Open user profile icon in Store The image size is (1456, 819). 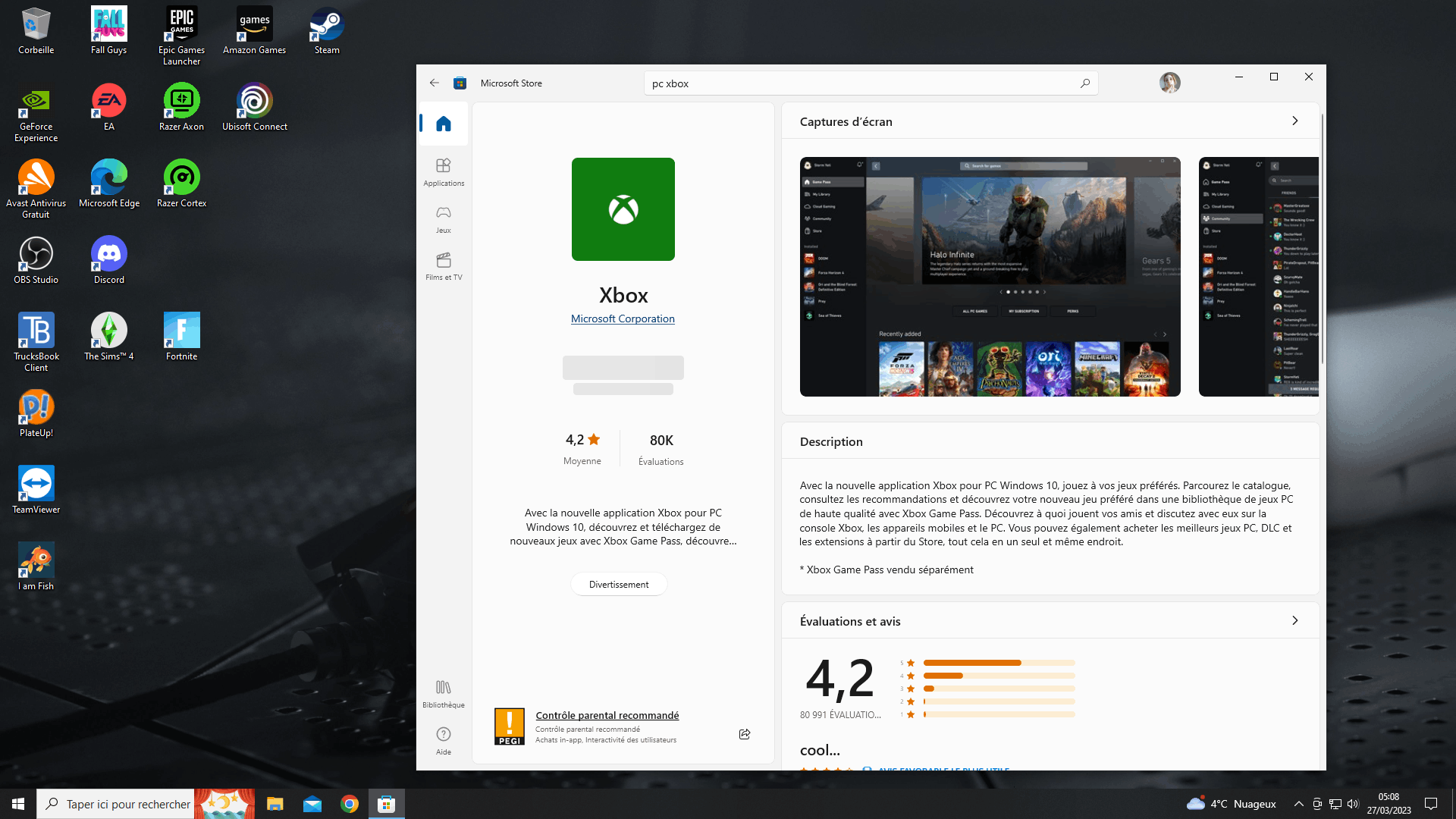(x=1169, y=83)
